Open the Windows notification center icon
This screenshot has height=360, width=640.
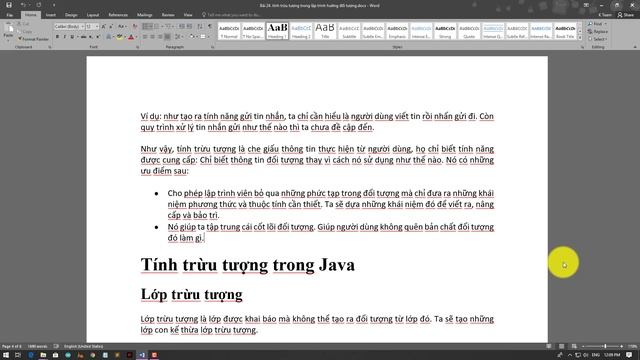[629, 355]
